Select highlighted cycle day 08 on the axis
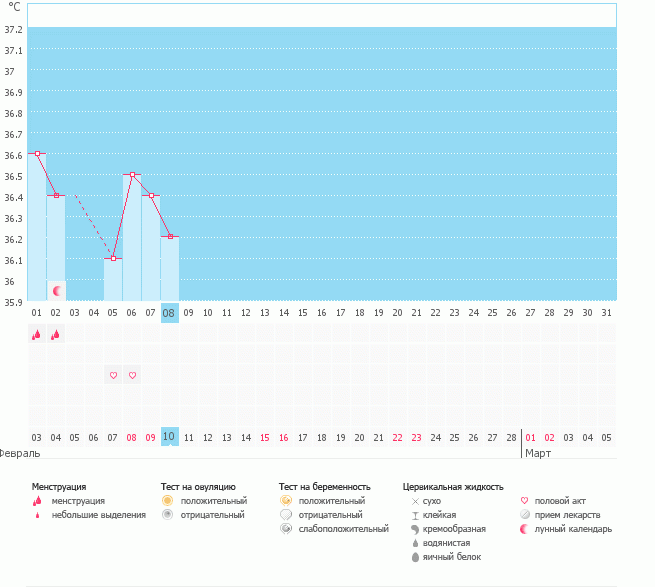The width and height of the screenshot is (655, 587). (x=170, y=312)
